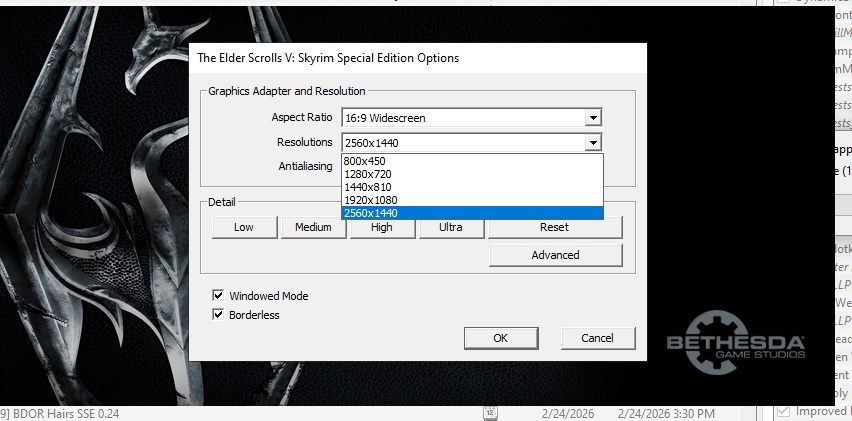Pick 1440x810 in the resolution list
The image size is (852, 421).
pos(472,187)
